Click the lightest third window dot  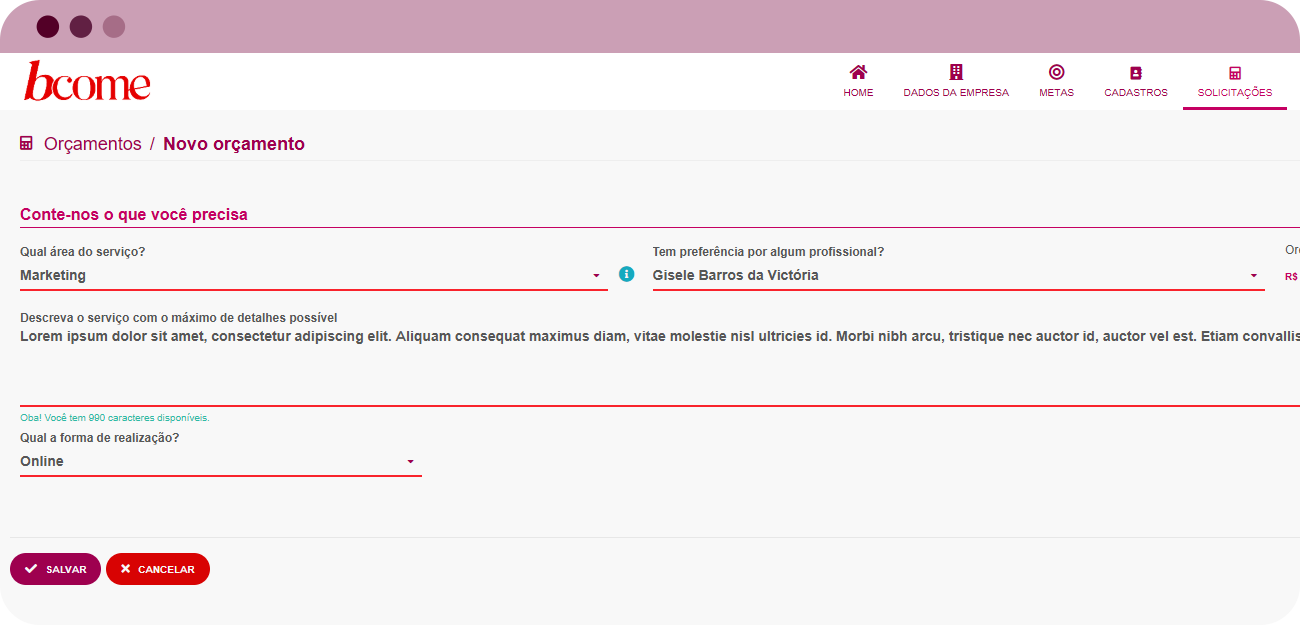click(114, 27)
